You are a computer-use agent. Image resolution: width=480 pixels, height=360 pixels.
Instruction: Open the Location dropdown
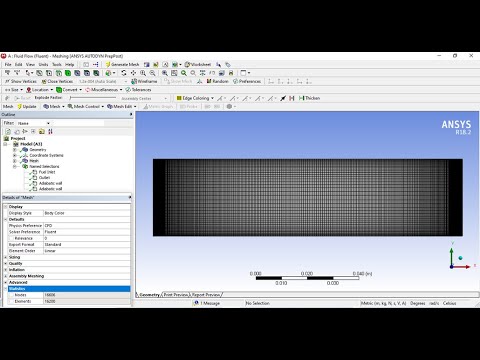(40, 90)
